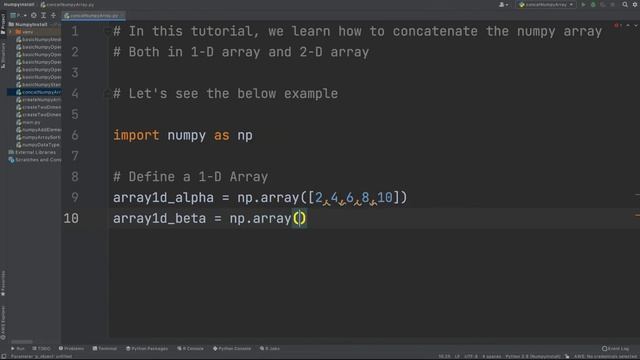Go to previous highlighted error arrow
This screenshot has height=360, width=640.
click(628, 25)
